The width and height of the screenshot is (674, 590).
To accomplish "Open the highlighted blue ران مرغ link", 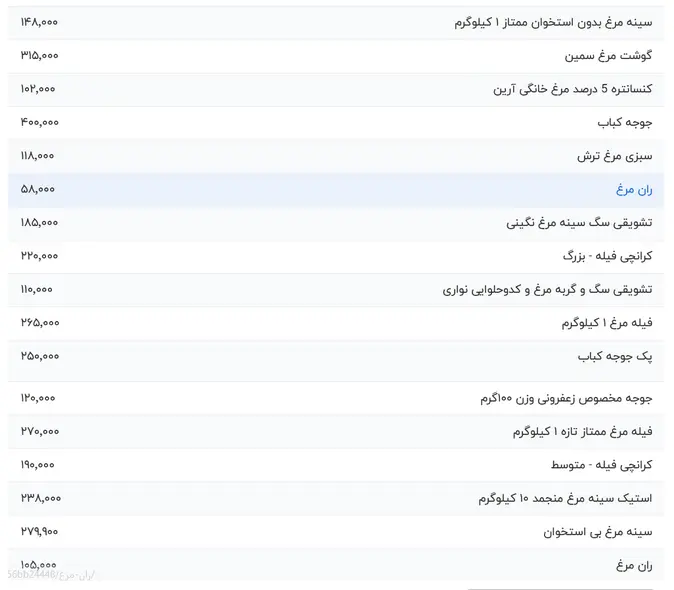I will click(x=634, y=190).
